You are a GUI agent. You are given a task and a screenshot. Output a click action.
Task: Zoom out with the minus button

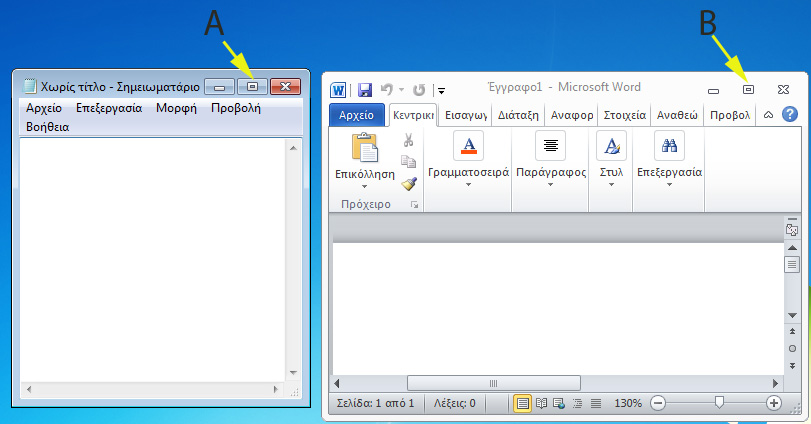click(658, 403)
